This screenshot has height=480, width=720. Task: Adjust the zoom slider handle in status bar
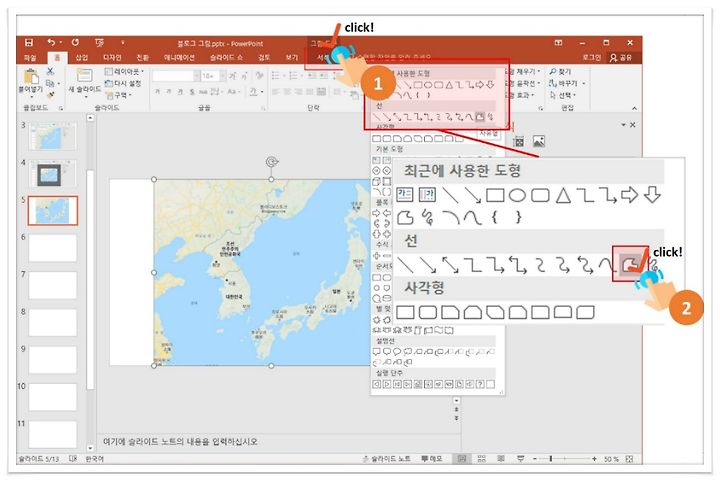[x=551, y=458]
